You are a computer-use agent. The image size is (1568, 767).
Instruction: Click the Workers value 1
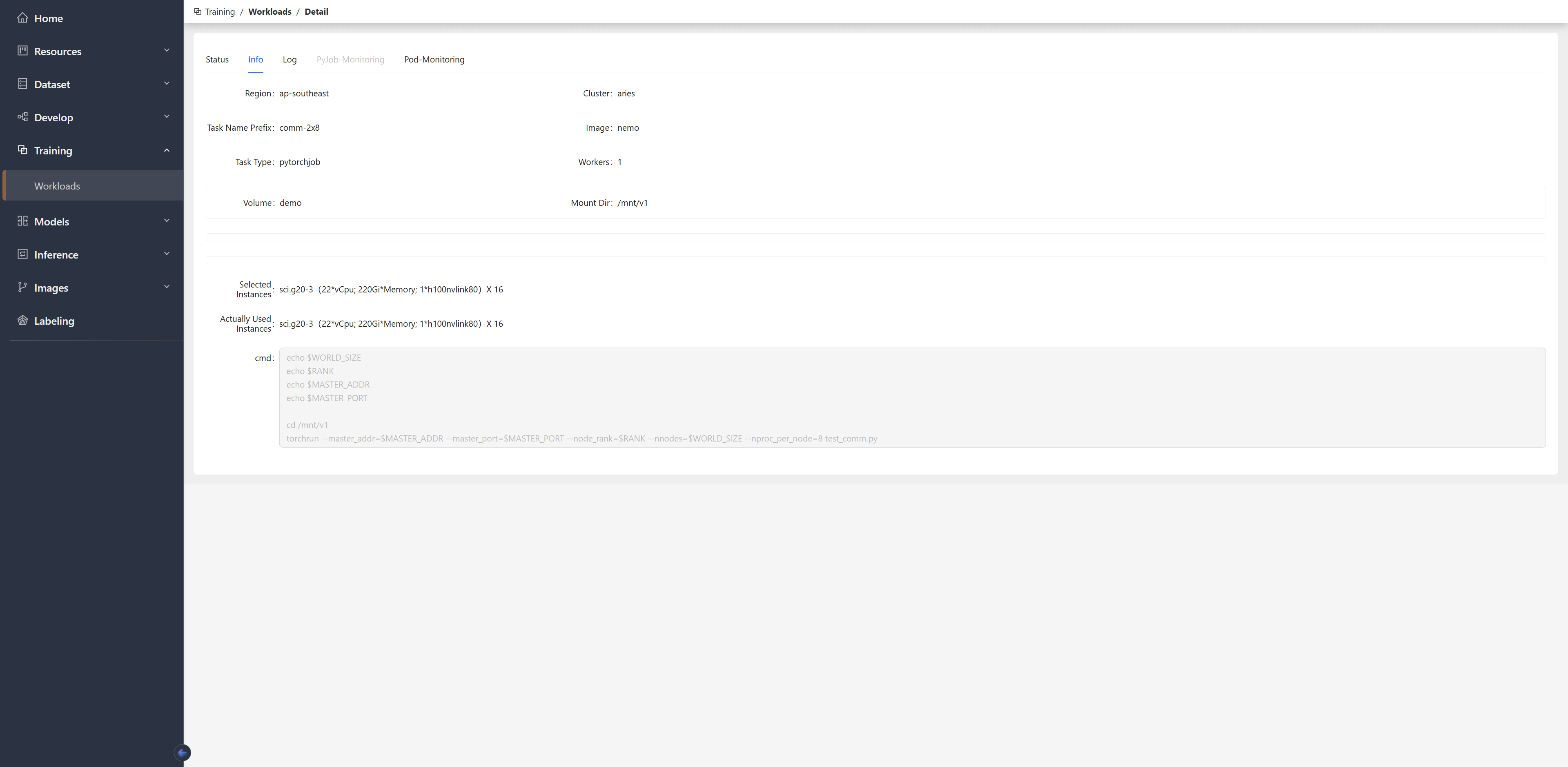[x=620, y=162]
